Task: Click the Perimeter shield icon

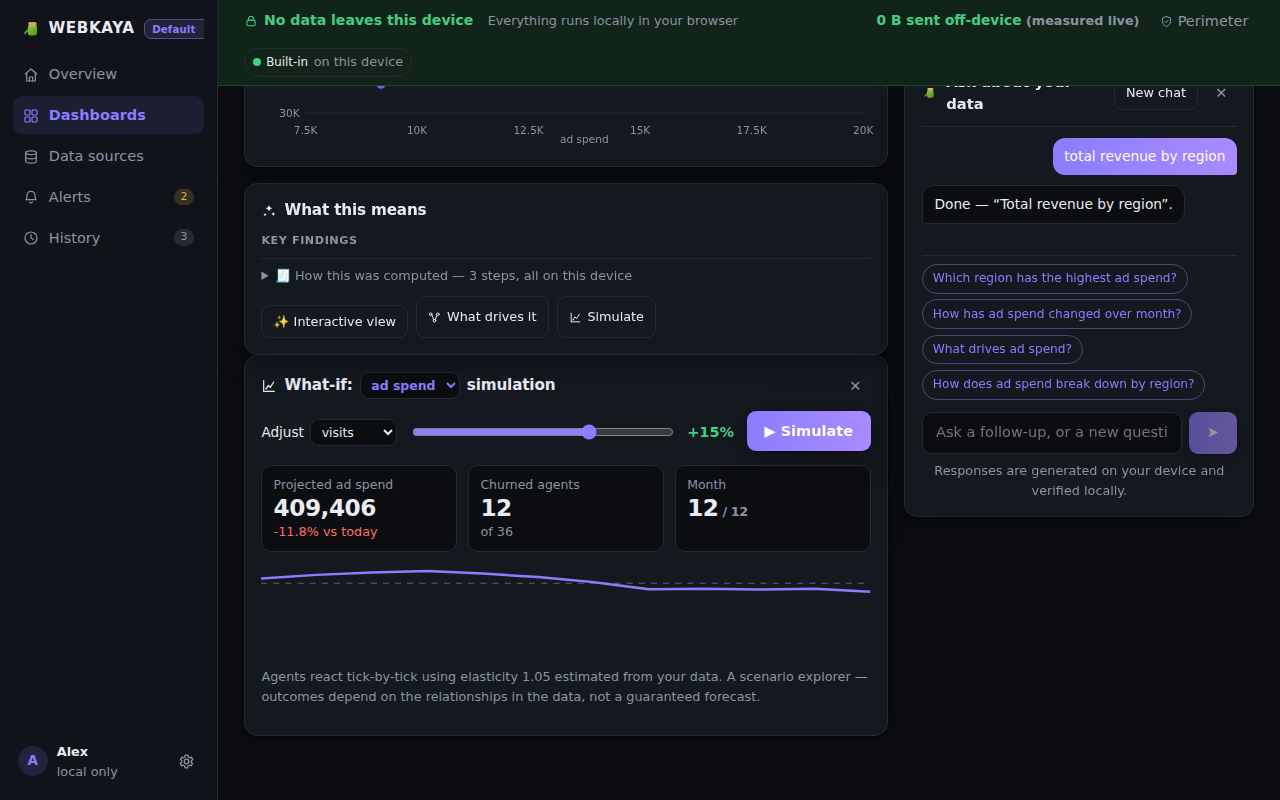Action: point(1166,21)
